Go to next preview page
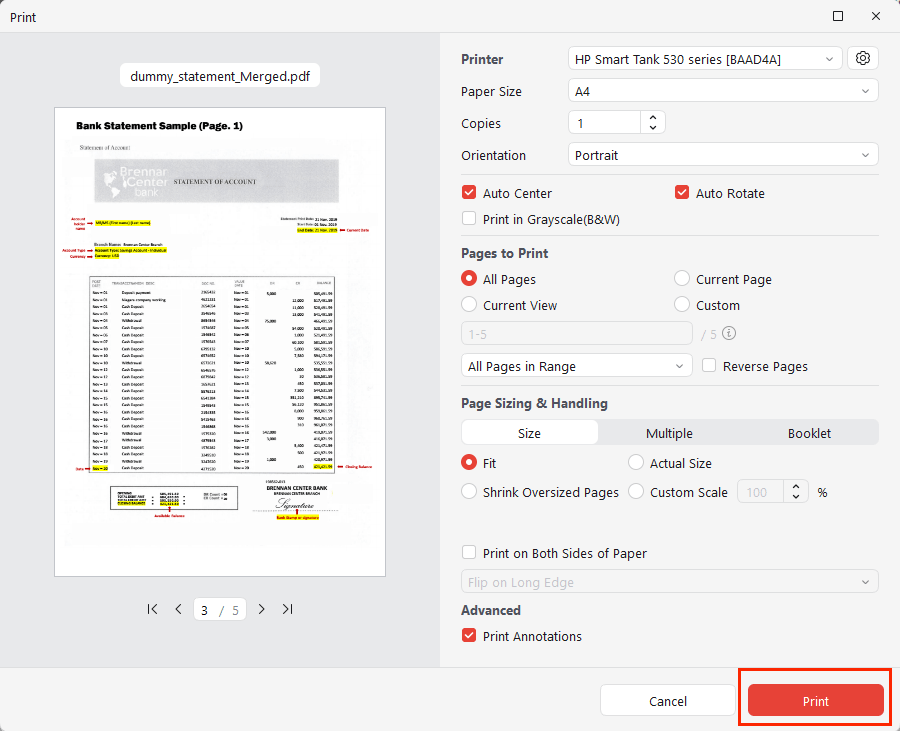The width and height of the screenshot is (900, 731). point(261,609)
